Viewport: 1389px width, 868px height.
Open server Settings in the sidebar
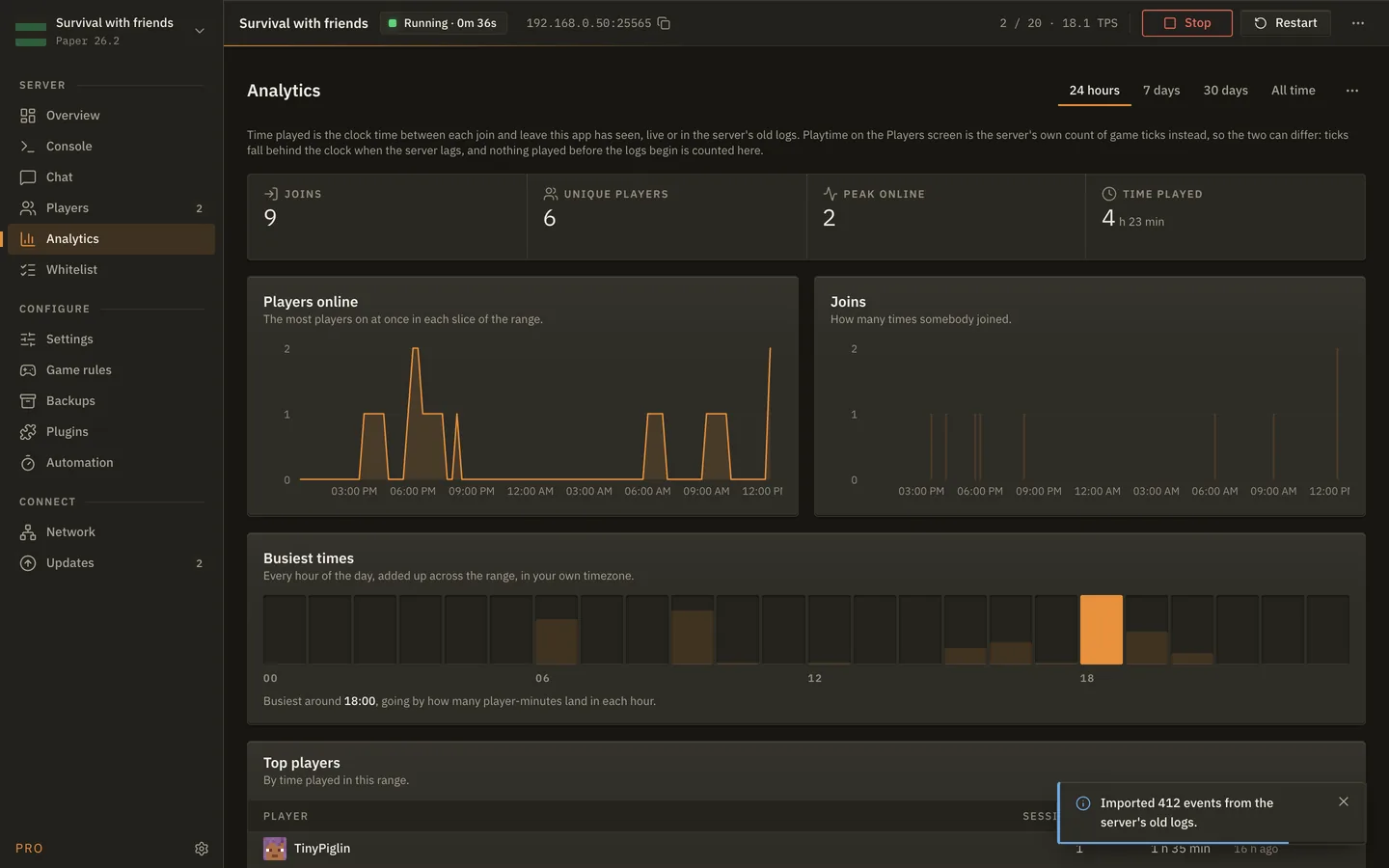[111, 339]
